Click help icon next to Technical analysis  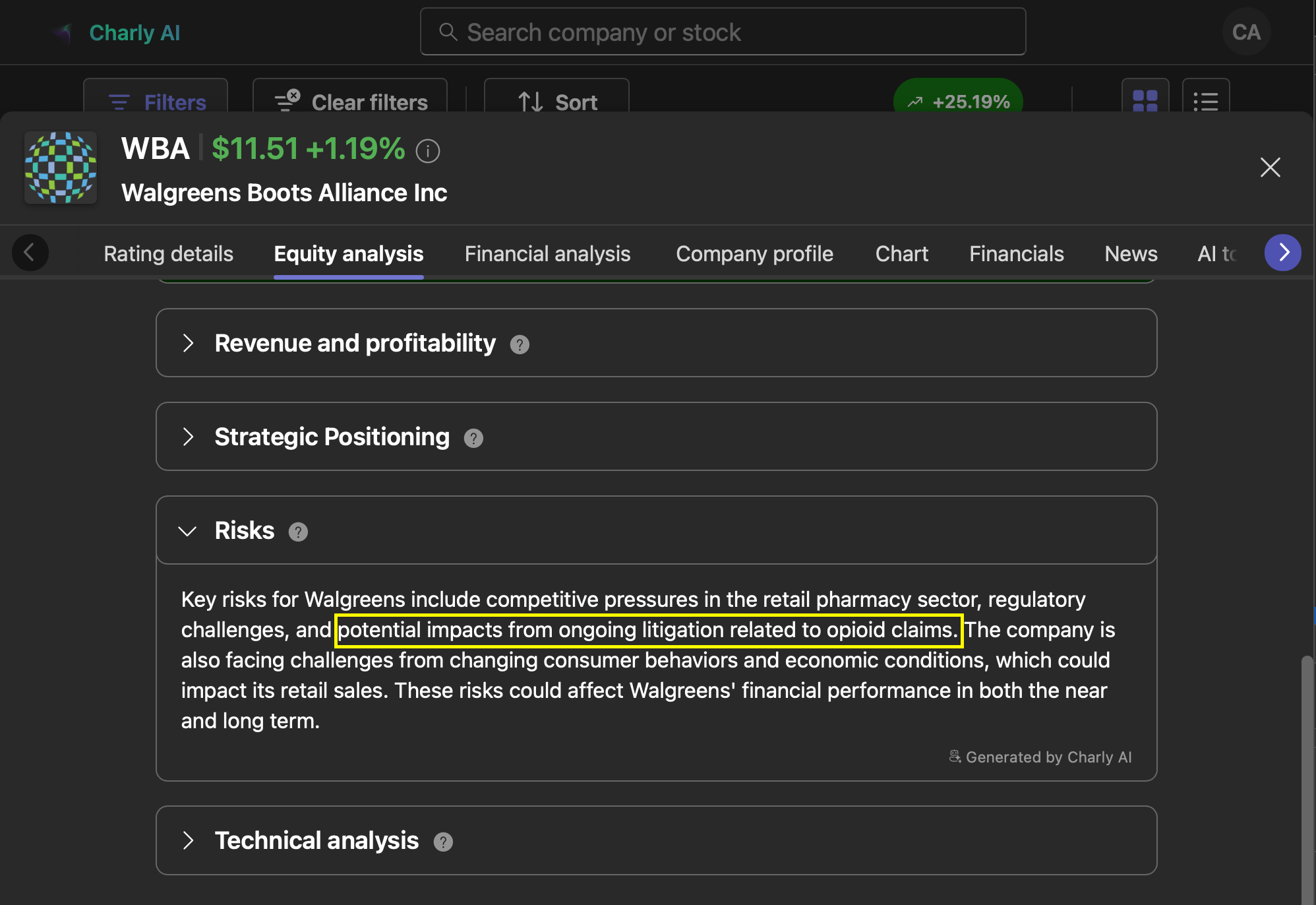[443, 842]
